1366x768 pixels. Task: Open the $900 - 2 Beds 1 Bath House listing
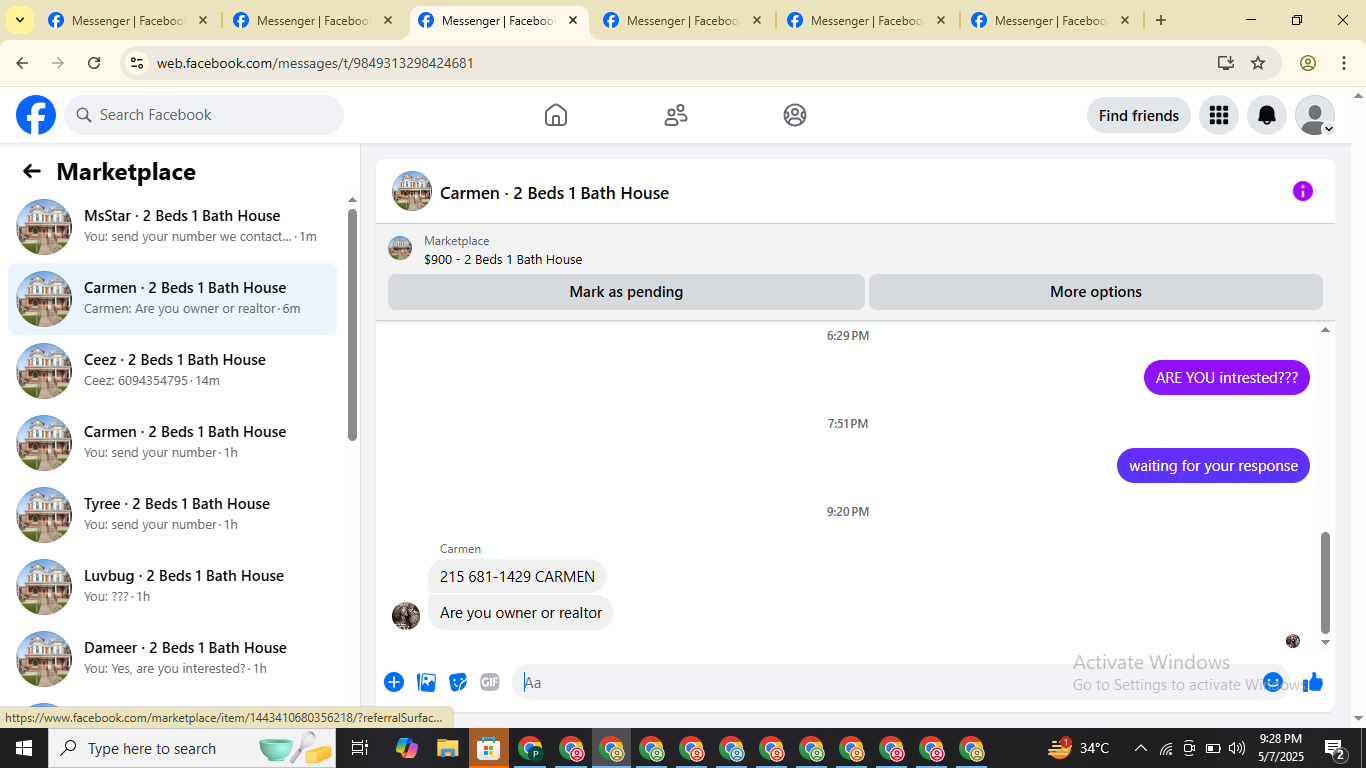503,259
